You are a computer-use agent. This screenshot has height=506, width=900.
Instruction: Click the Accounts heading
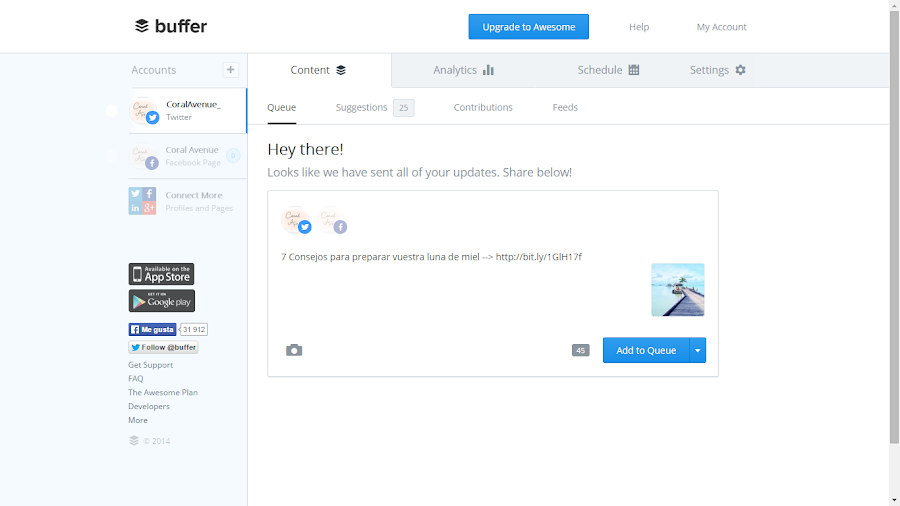pyautogui.click(x=153, y=70)
